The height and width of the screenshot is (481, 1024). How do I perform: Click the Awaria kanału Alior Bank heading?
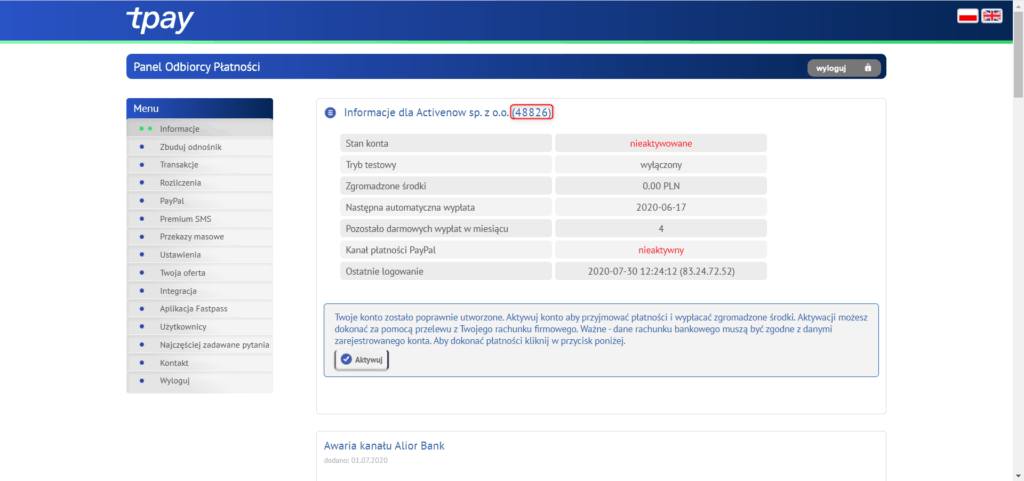click(x=385, y=446)
